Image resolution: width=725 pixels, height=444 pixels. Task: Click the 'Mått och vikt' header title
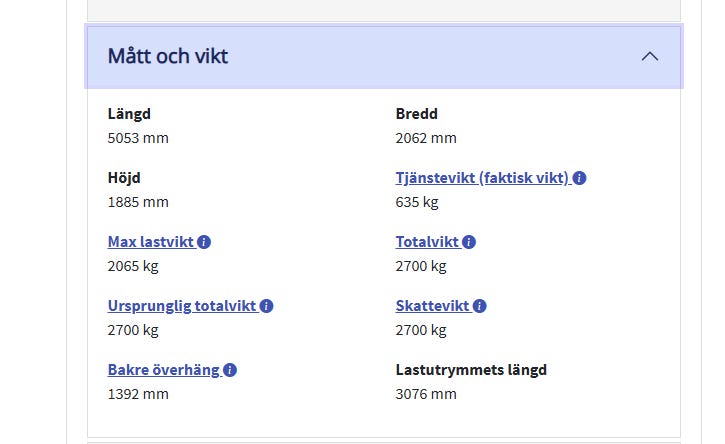pos(168,56)
